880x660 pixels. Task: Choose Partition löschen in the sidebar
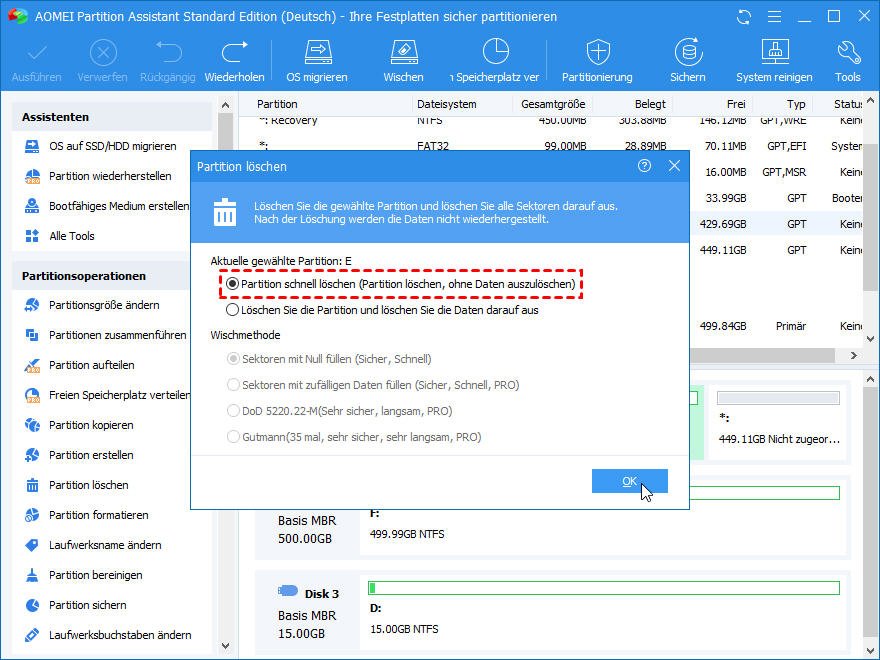[x=77, y=485]
